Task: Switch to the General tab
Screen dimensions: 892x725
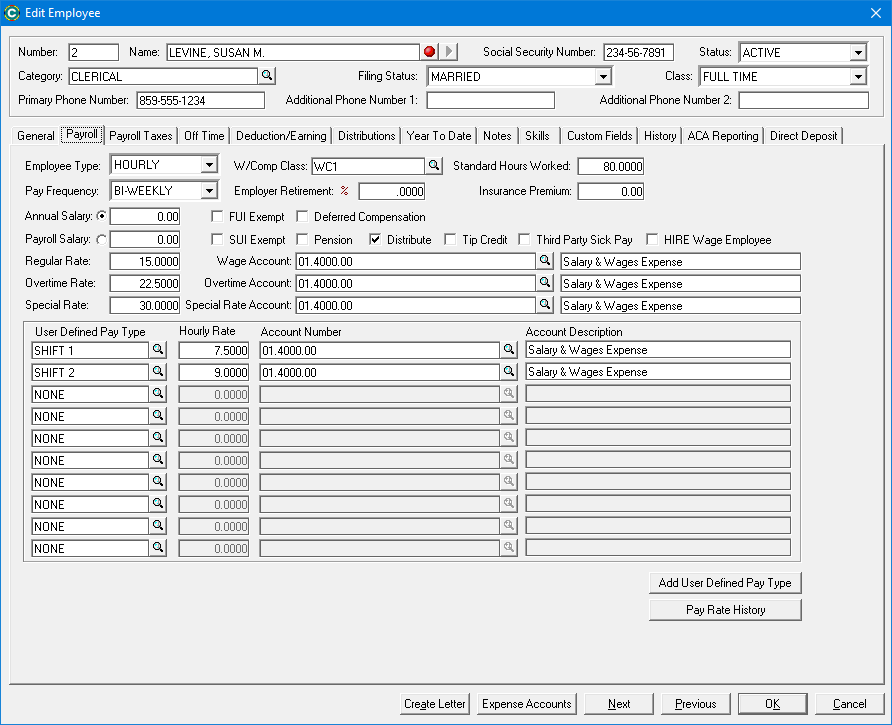Action: point(36,136)
